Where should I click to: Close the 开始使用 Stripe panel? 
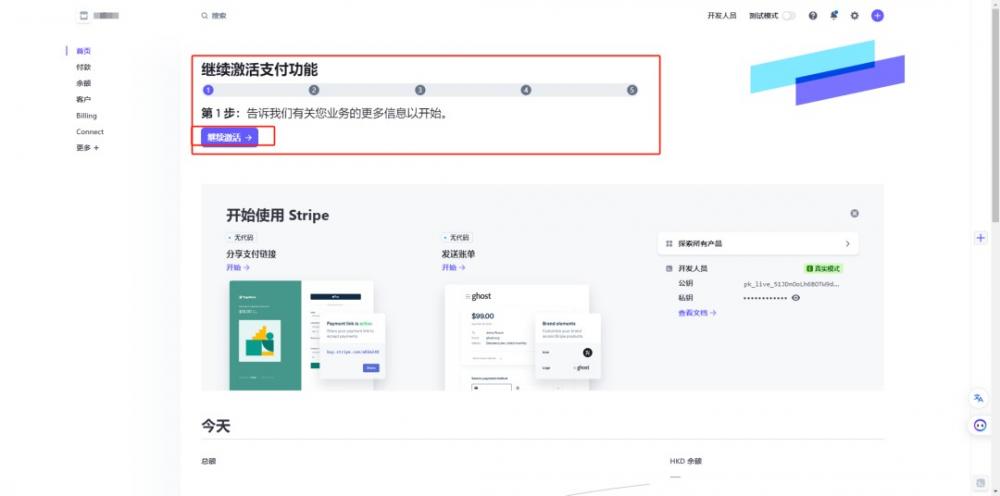click(x=855, y=214)
